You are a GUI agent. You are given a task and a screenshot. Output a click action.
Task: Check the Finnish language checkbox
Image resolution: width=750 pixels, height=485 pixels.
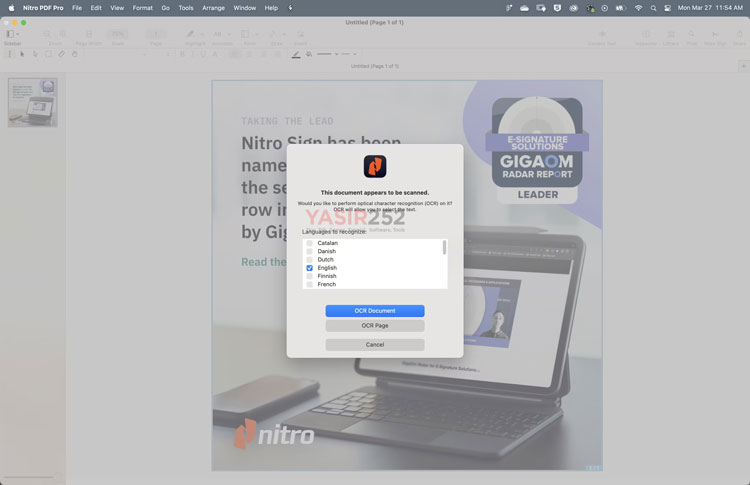click(309, 276)
